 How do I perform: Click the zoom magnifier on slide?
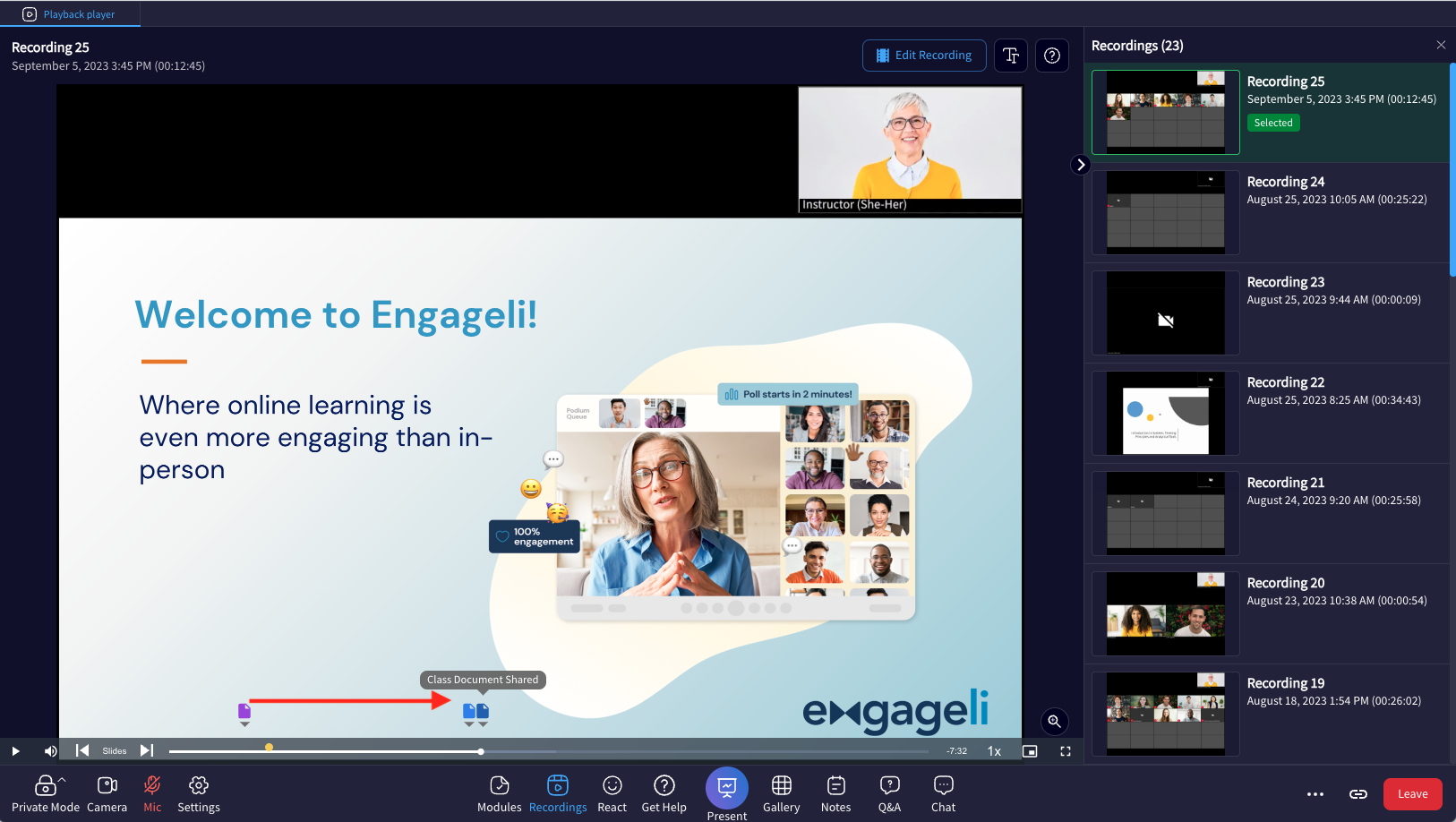(1055, 721)
